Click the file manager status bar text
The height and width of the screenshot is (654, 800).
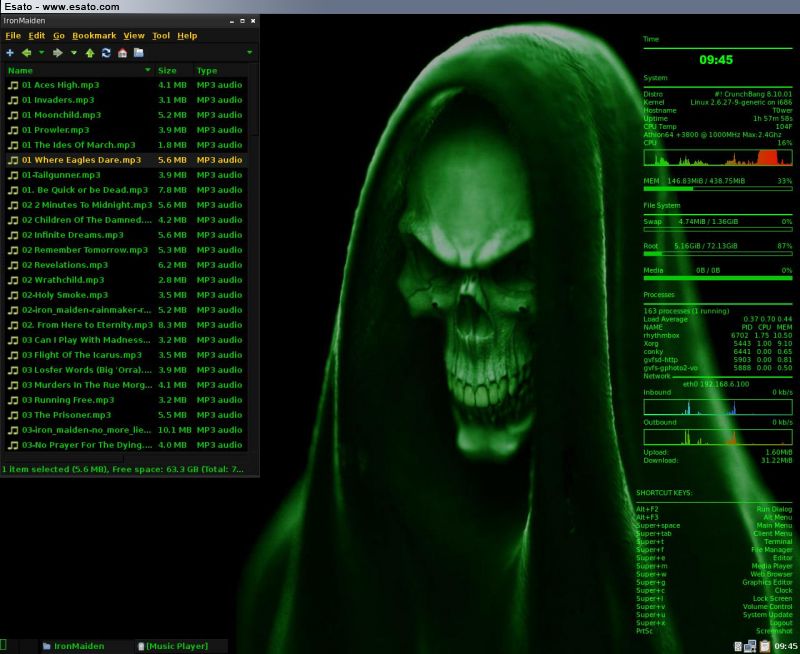point(123,469)
